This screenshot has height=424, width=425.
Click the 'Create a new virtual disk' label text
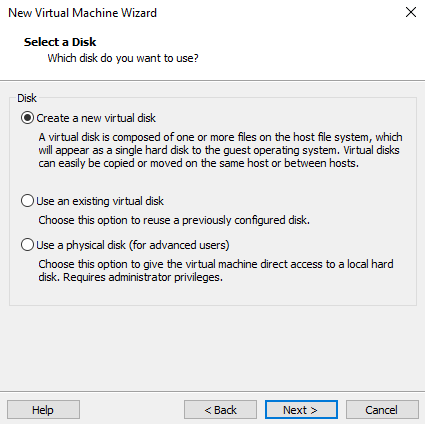(96, 118)
